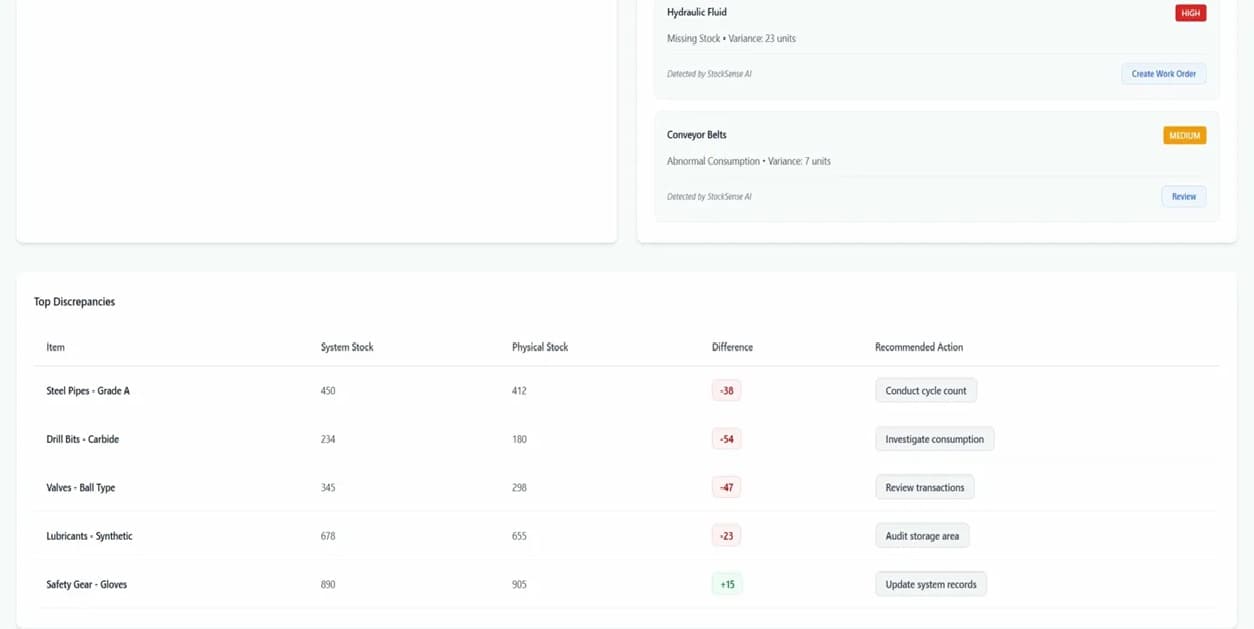Click Review transactions for Valves - Ball Type
This screenshot has height=629, width=1254.
pos(924,487)
